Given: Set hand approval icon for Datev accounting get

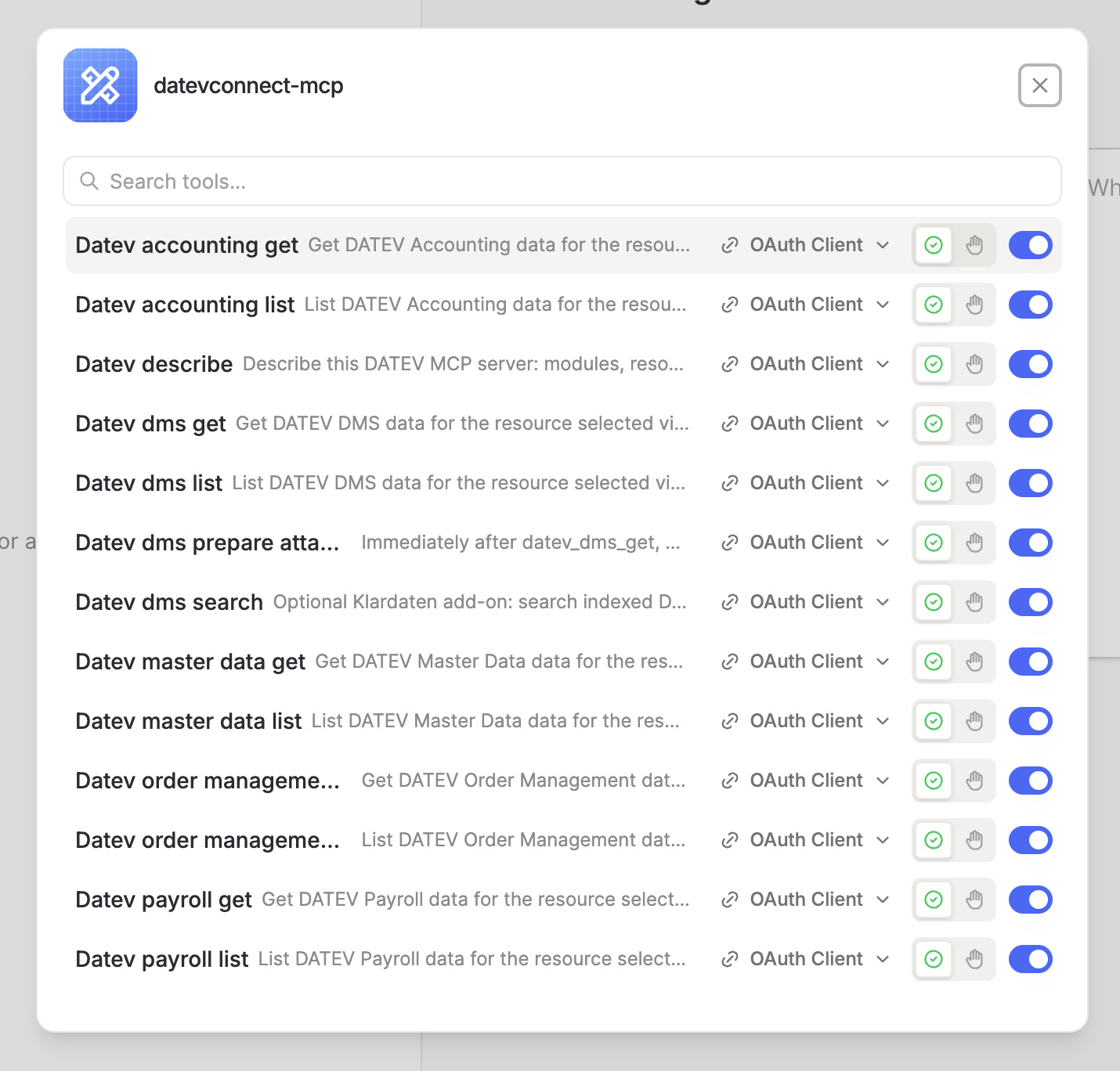Looking at the screenshot, I should [x=974, y=245].
